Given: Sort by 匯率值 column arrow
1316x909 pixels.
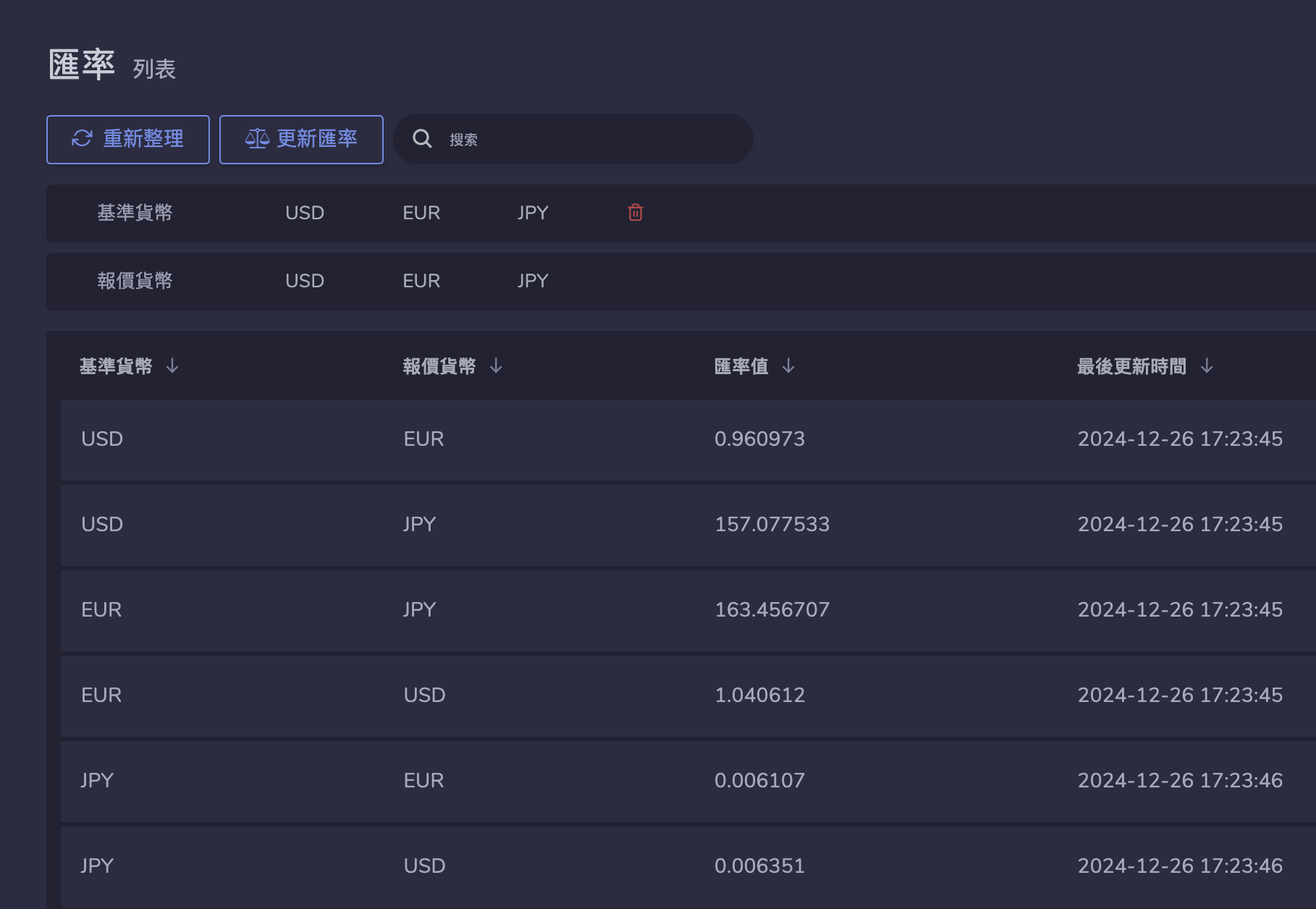Looking at the screenshot, I should point(788,366).
